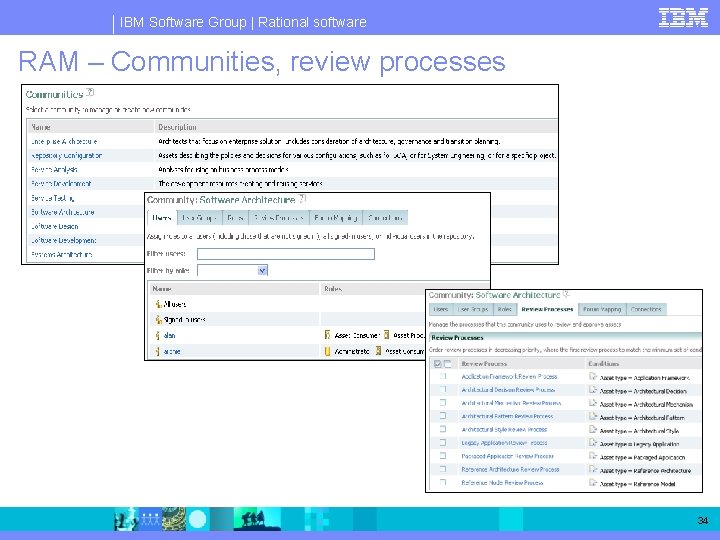Click the user icon beside archie
Viewport: 720px width, 540px height.
pos(158,351)
